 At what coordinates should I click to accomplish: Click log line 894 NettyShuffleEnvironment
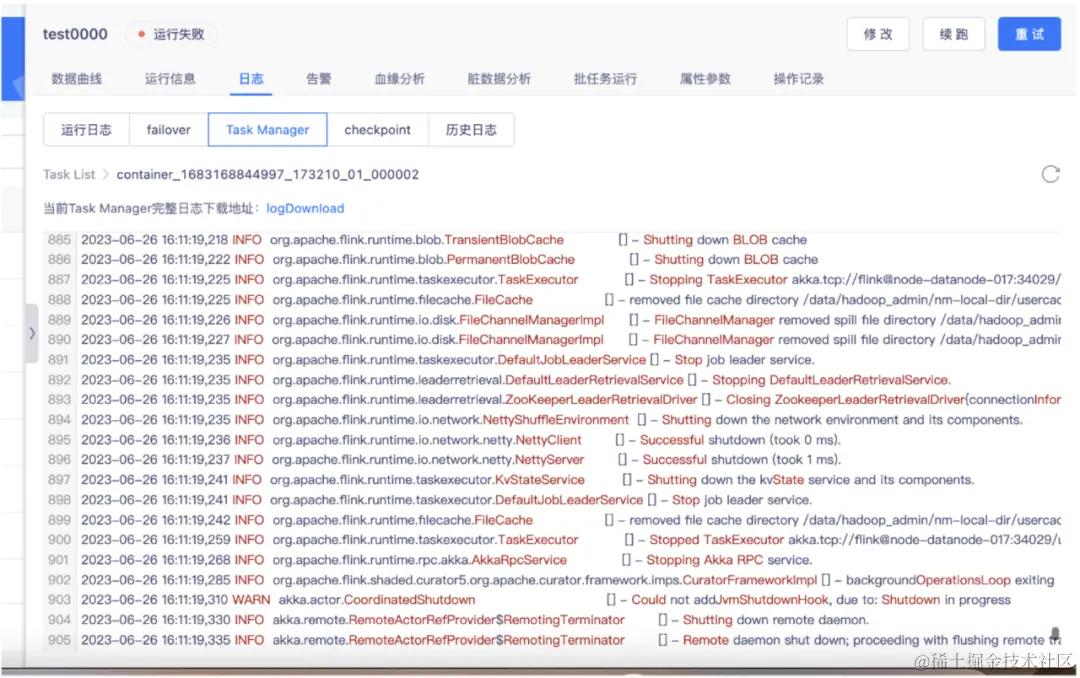tap(551, 420)
